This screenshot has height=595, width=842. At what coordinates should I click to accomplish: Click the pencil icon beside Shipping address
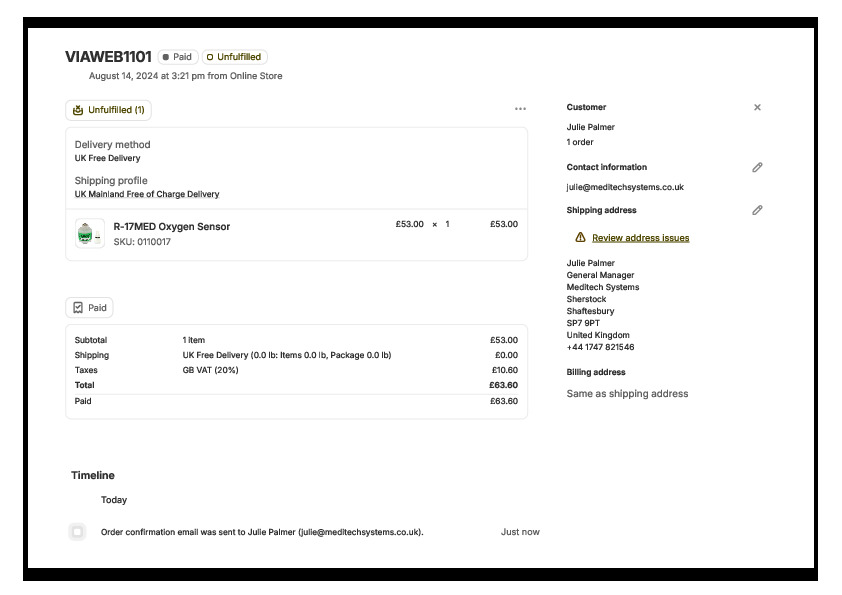757,210
